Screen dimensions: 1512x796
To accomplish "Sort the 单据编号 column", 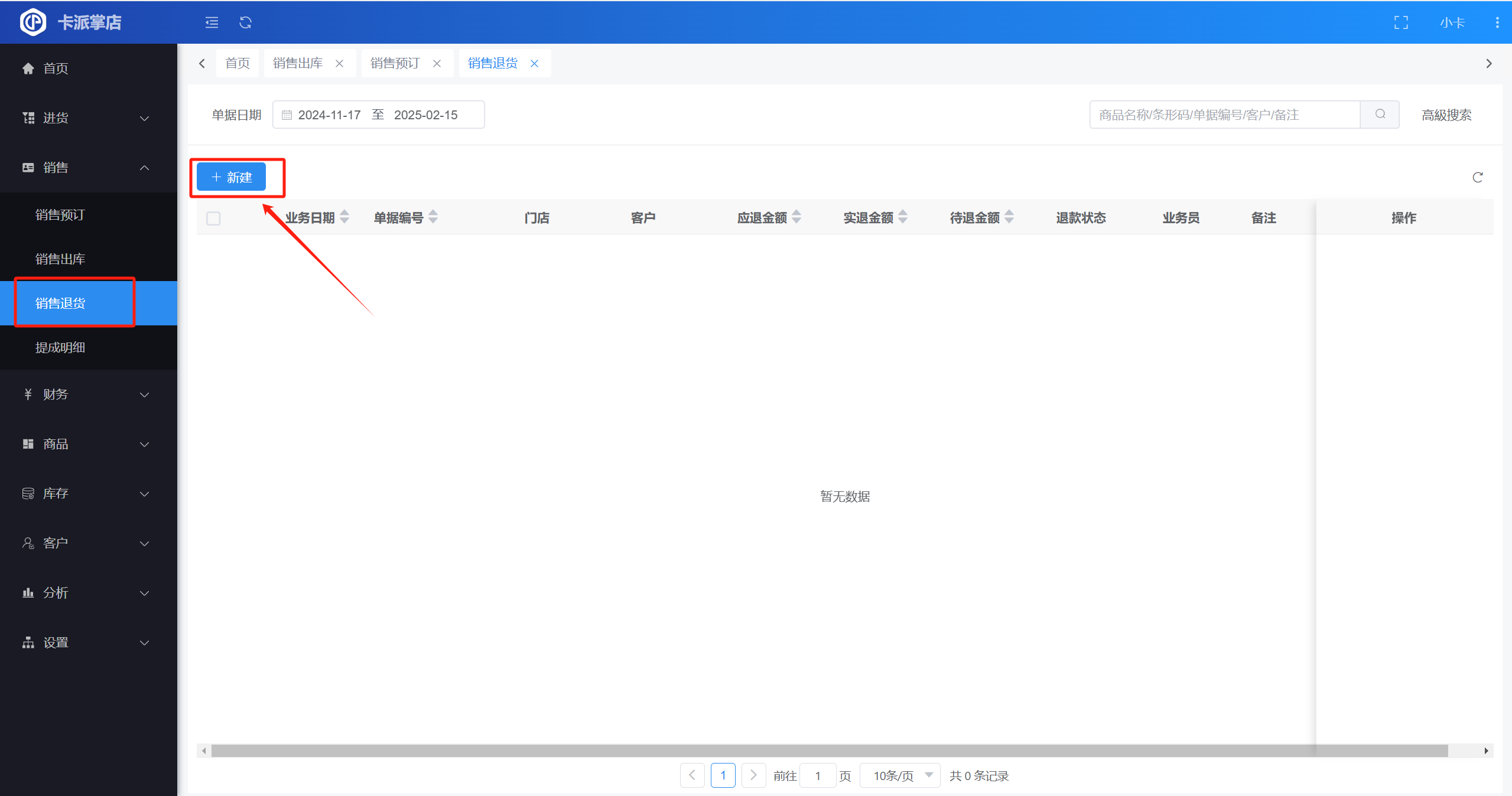I will [433, 217].
